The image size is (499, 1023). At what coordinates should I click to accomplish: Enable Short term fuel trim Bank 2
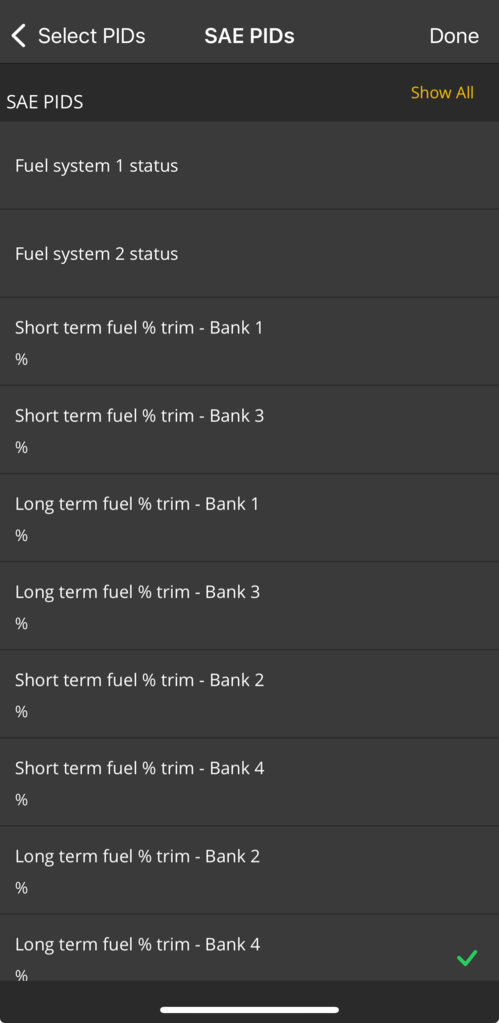tap(249, 694)
